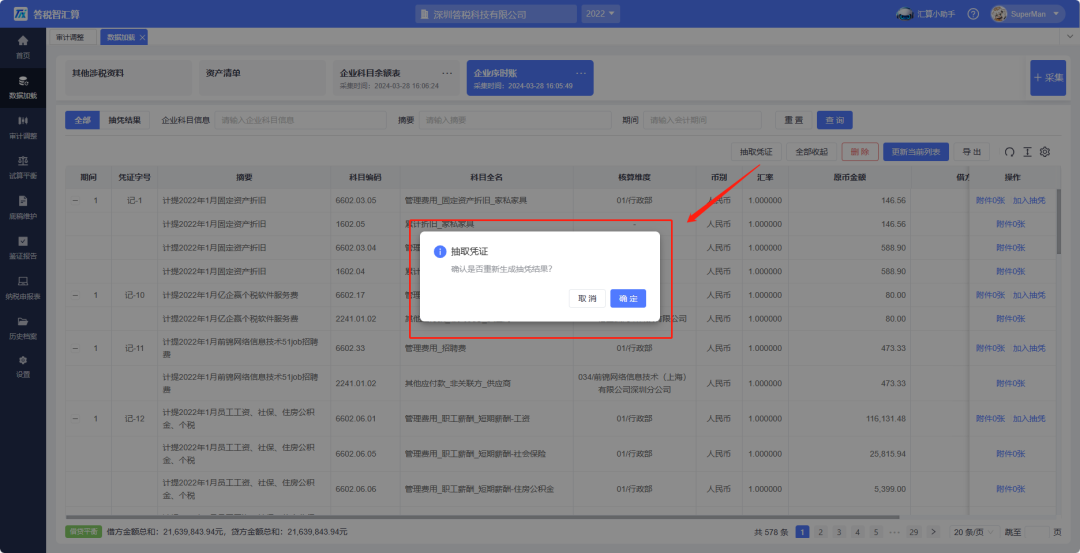Open more options on 企业科目余额表 card
This screenshot has height=553, width=1080.
pyautogui.click(x=447, y=73)
